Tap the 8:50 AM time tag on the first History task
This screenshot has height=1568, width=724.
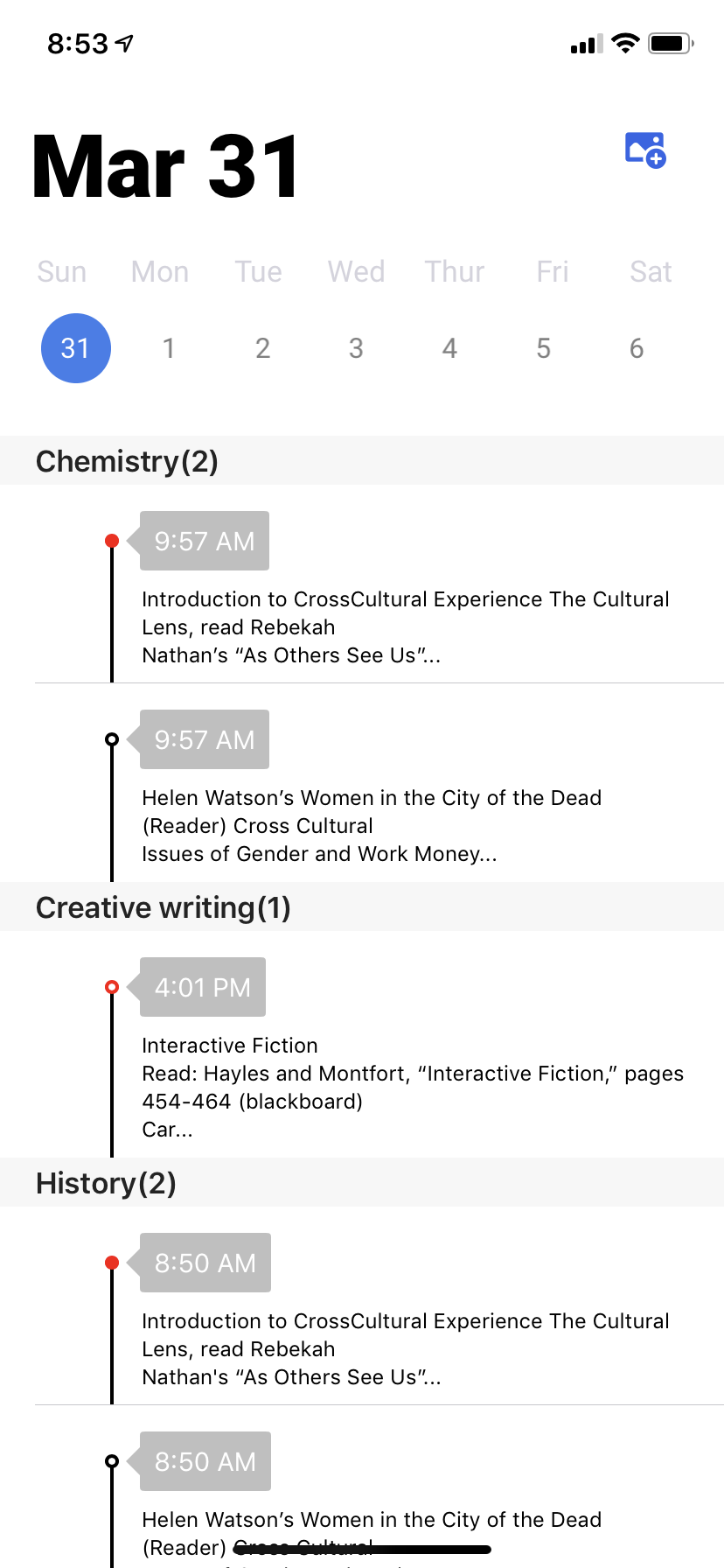point(205,1263)
